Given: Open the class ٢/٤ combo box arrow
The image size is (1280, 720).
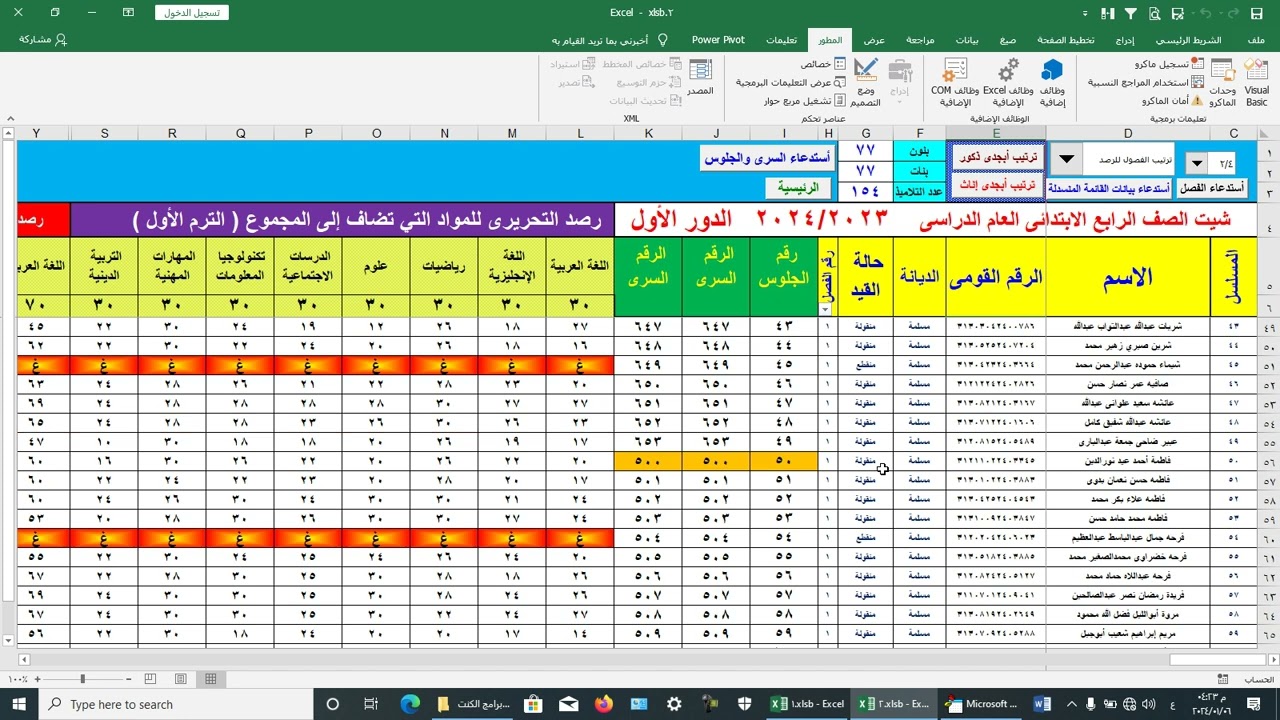Looking at the screenshot, I should (1198, 162).
